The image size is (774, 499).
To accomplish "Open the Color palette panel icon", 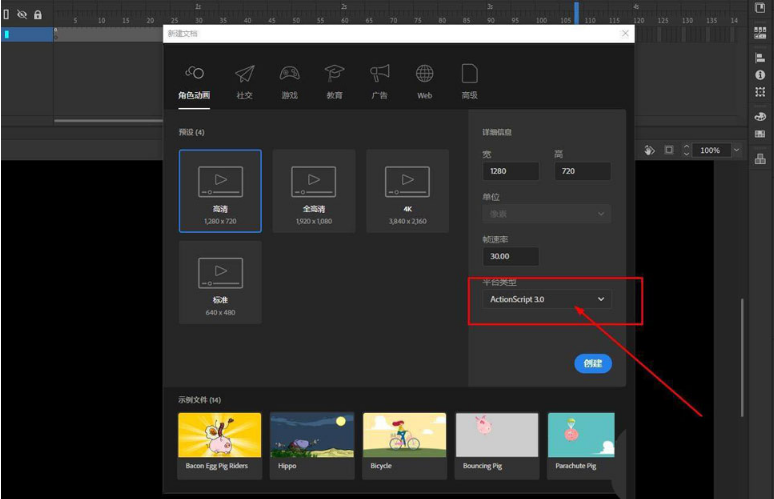I will (760, 116).
